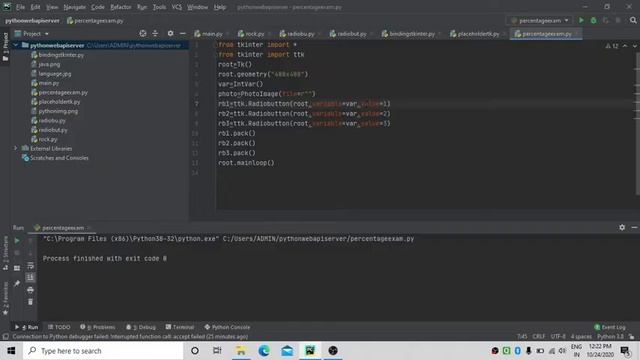Open the Project view dropdown
This screenshot has height=360, width=640.
pyautogui.click(x=32, y=33)
